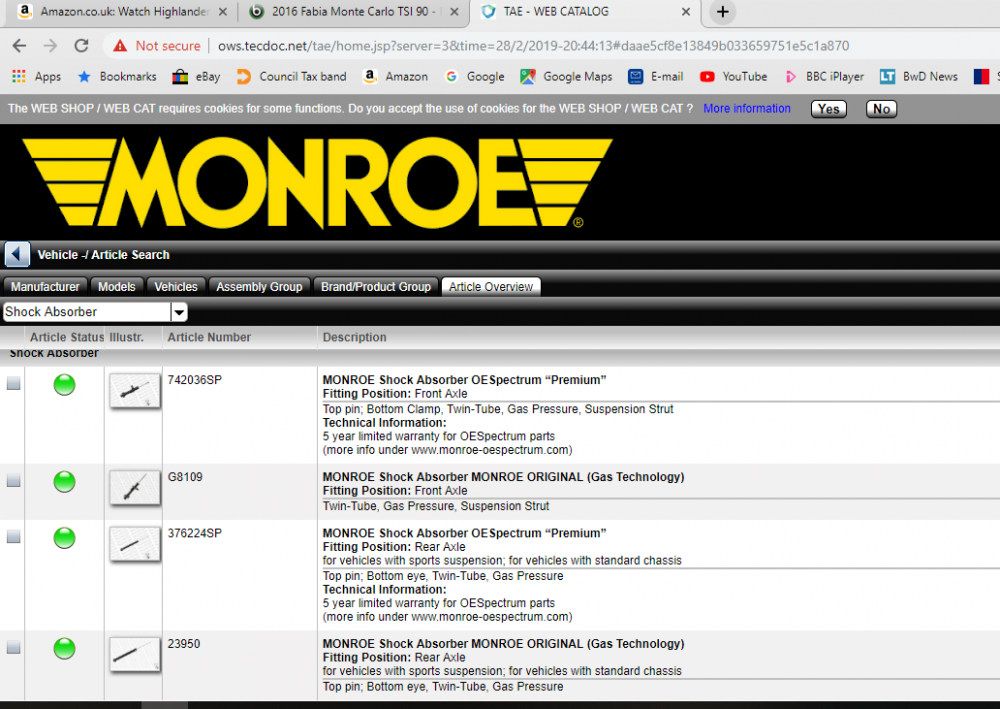Image resolution: width=1000 pixels, height=709 pixels.
Task: Select the Article Overview tab
Action: 490,287
